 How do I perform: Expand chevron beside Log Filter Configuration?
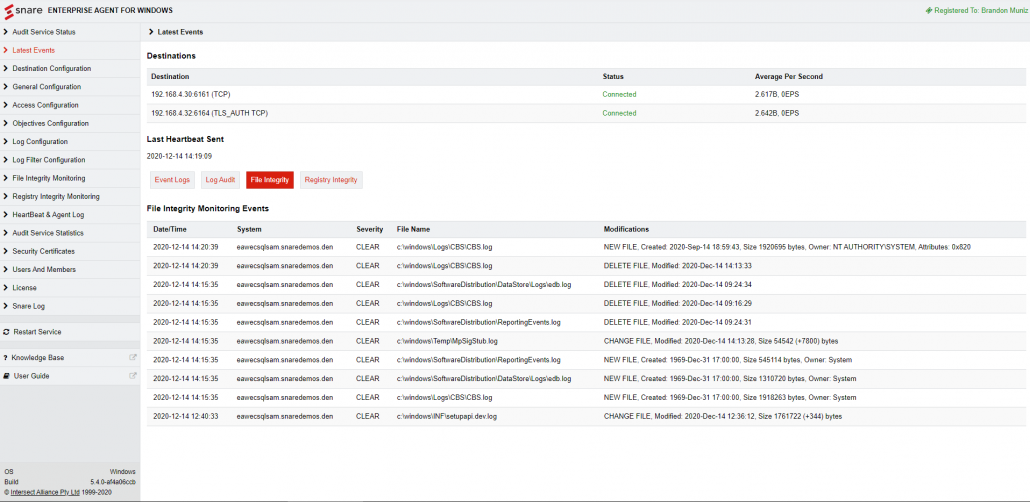click(x=6, y=160)
